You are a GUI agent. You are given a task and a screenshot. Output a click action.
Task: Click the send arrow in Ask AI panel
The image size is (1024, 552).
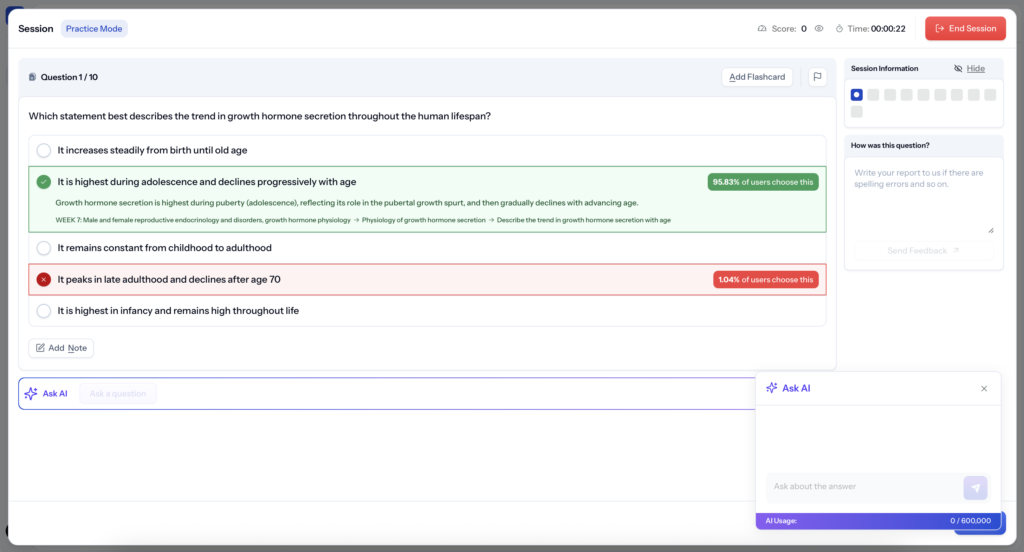pyautogui.click(x=975, y=487)
